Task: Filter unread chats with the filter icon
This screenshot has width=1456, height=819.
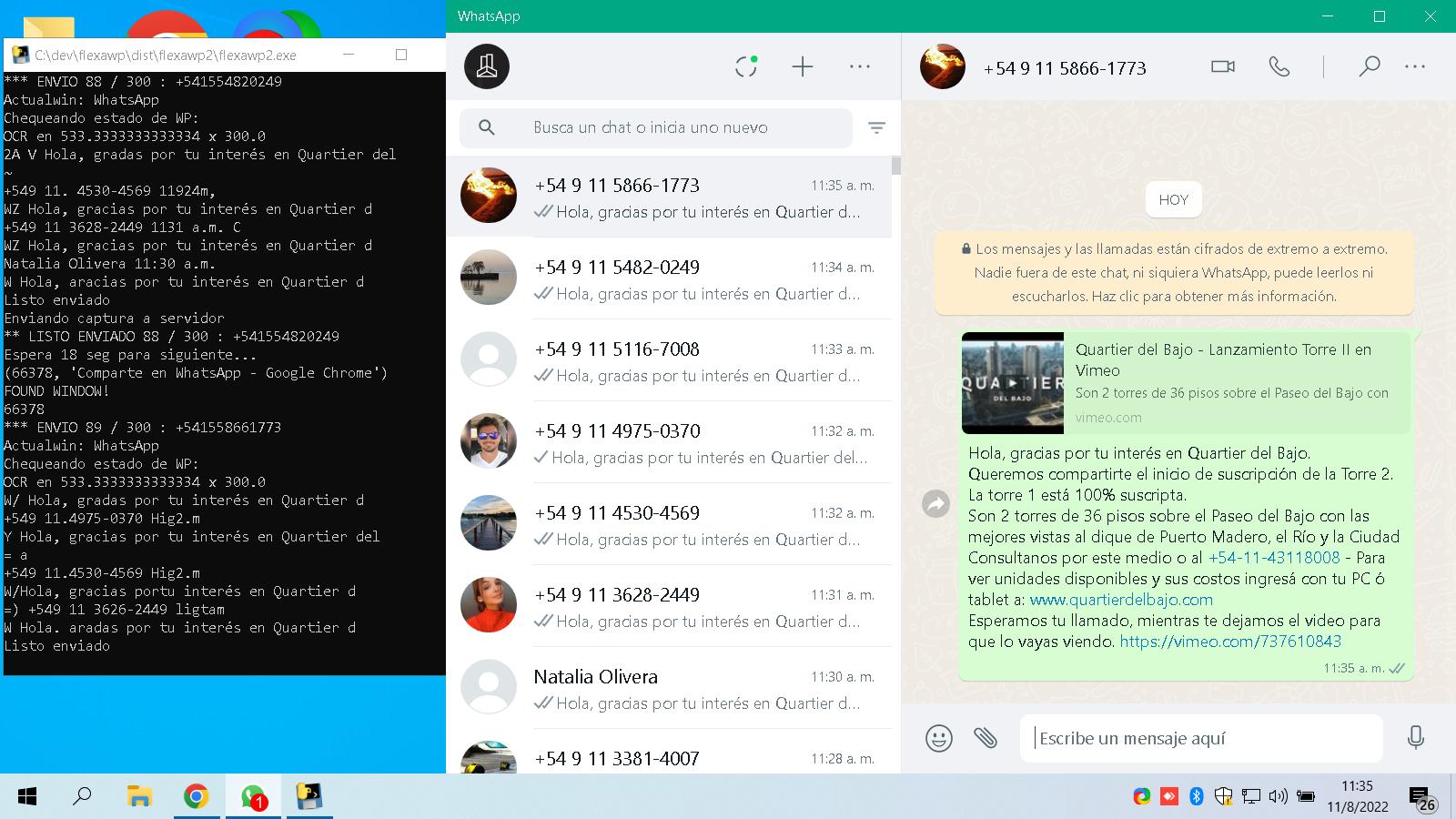Action: pyautogui.click(x=876, y=128)
